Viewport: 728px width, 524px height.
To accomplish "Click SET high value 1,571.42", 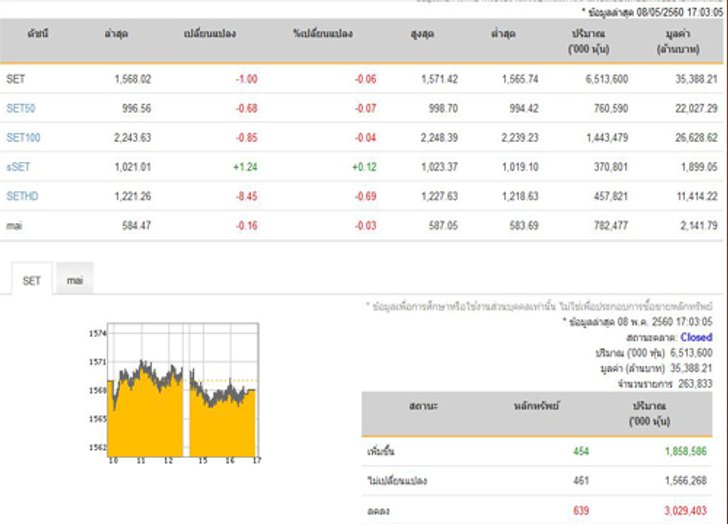I will click(439, 79).
